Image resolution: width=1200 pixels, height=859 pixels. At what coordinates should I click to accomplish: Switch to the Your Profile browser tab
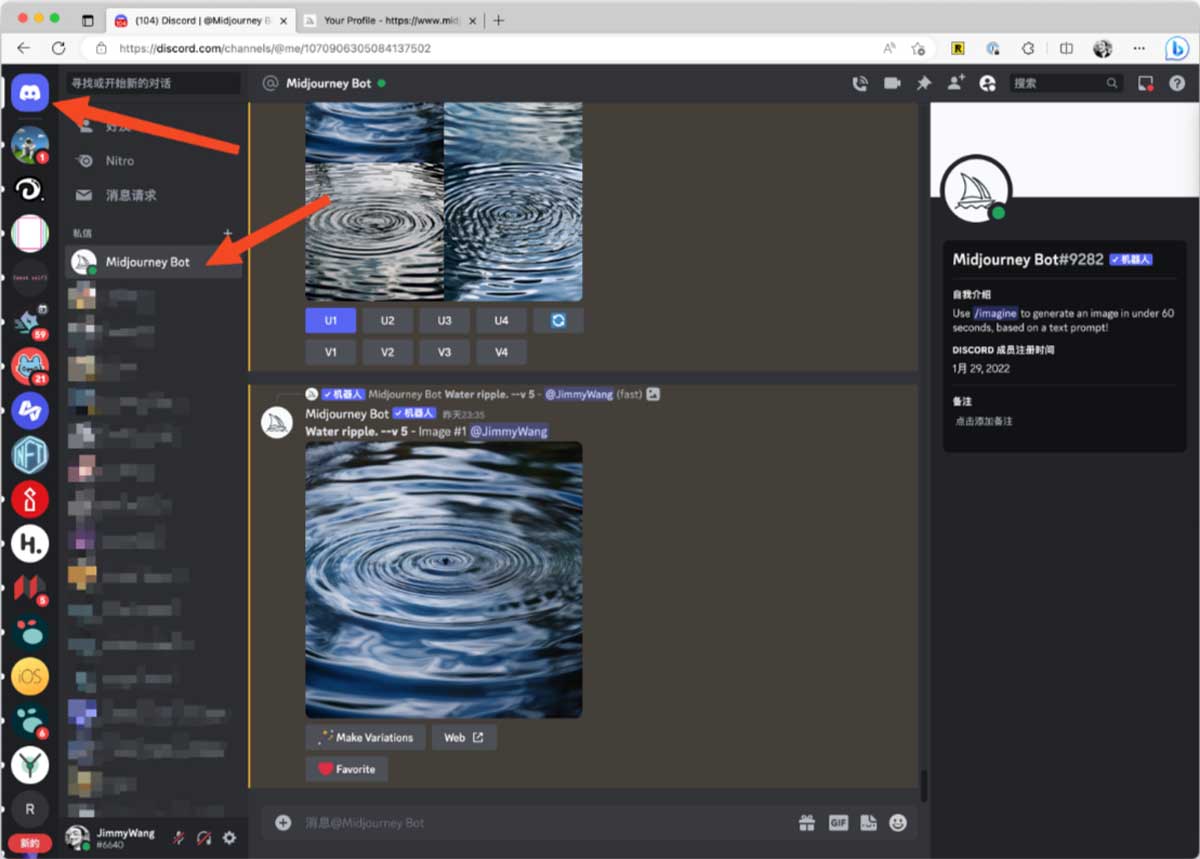click(385, 20)
